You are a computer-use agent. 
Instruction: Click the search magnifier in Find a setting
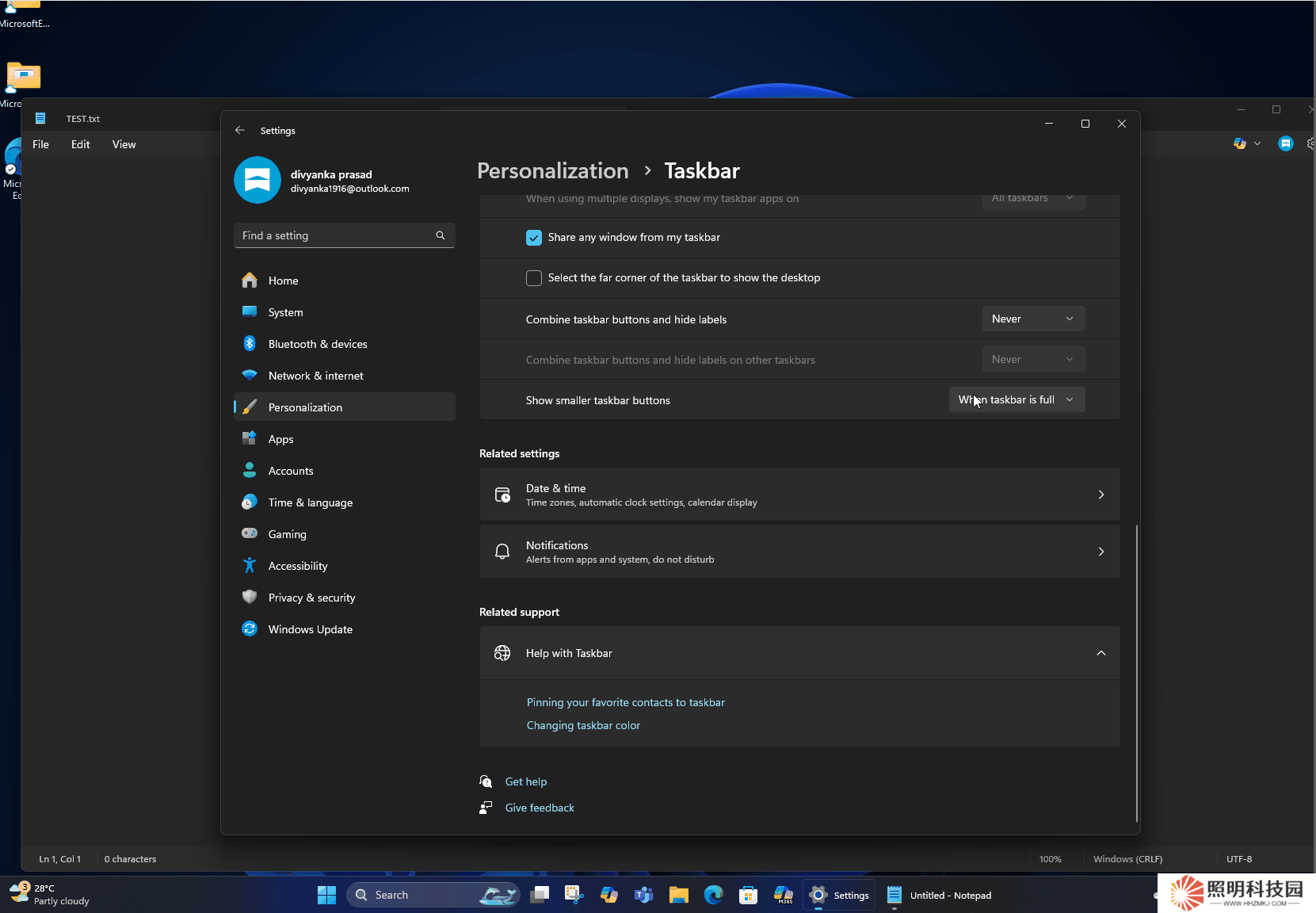tap(441, 235)
